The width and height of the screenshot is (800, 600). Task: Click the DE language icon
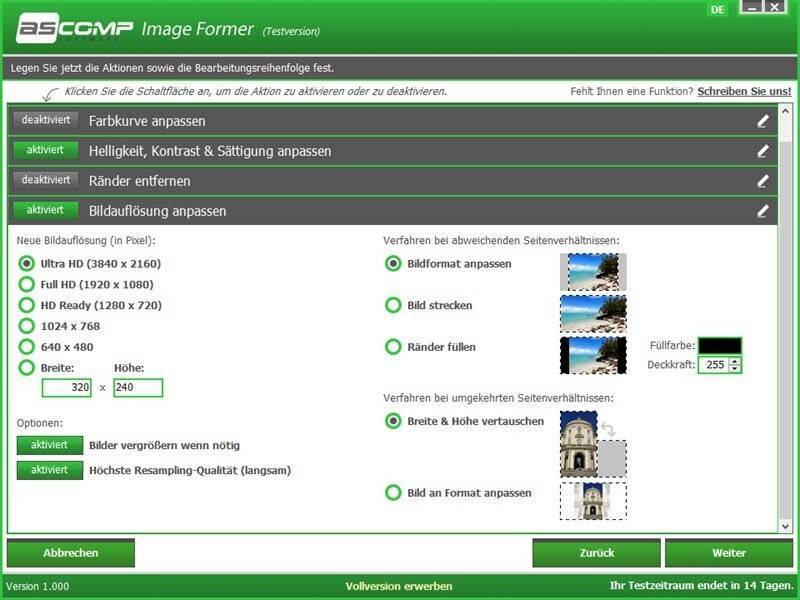[x=717, y=10]
